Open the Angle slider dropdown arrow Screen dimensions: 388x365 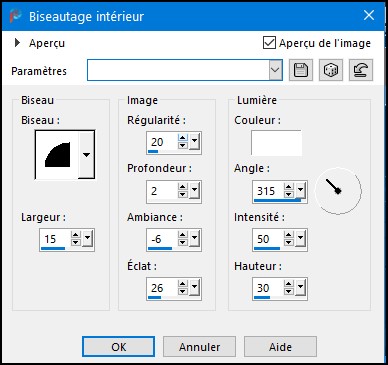click(x=301, y=190)
